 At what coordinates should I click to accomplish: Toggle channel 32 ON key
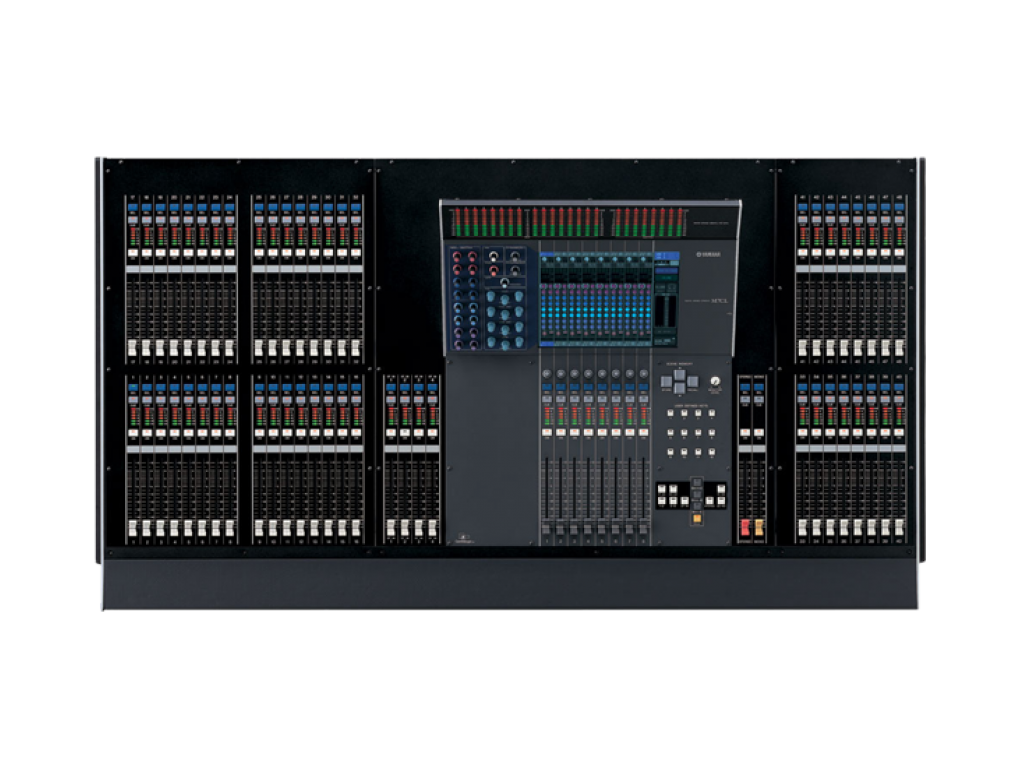[356, 252]
